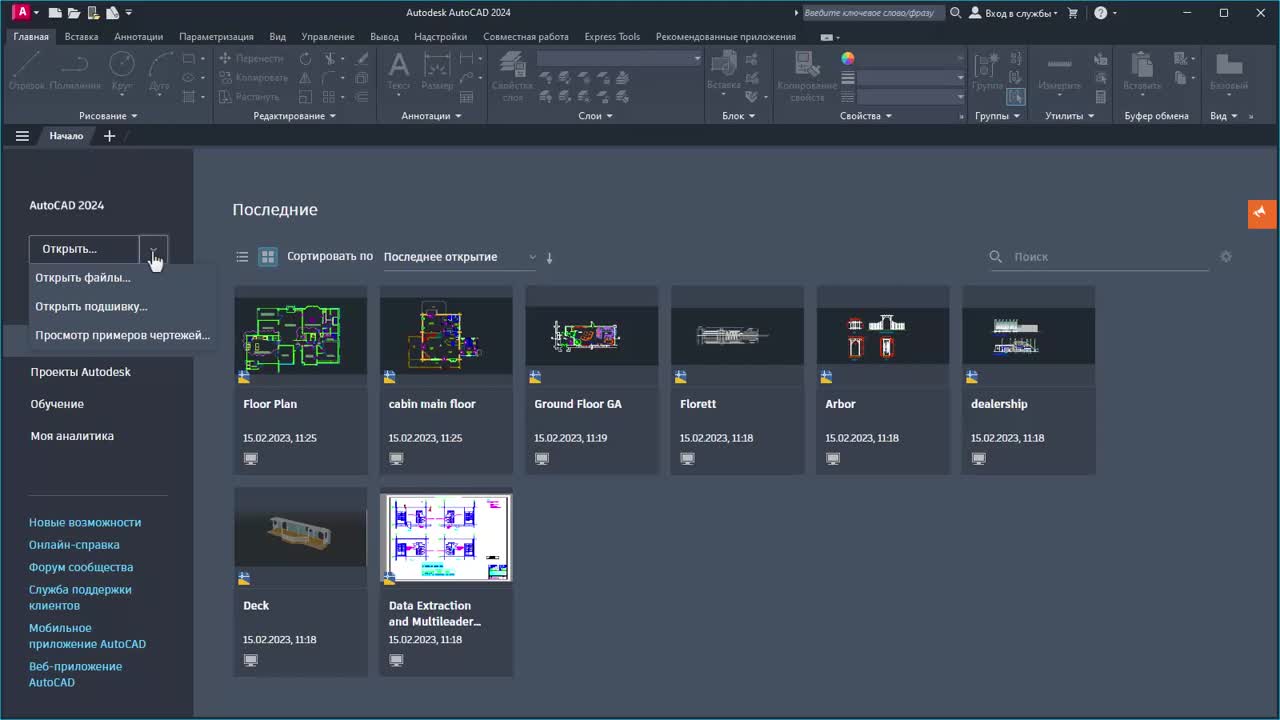1280x720 pixels.
Task: Select the Полилиния tool
Action: tap(75, 72)
